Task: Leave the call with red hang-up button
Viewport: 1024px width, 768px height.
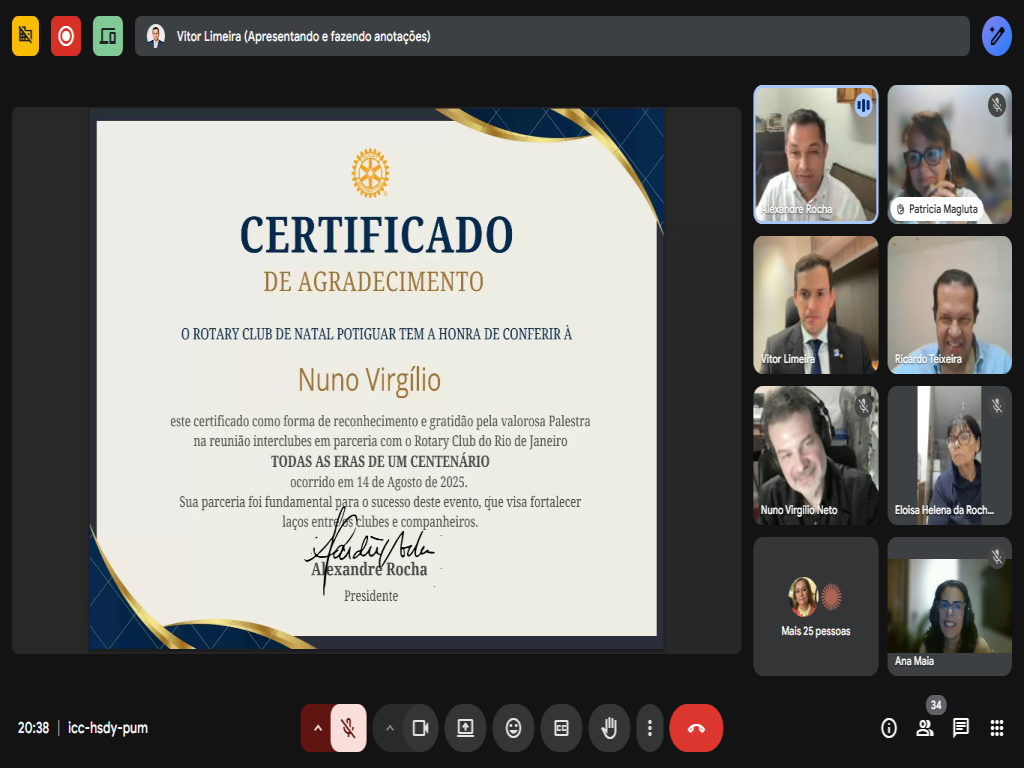Action: tap(696, 728)
